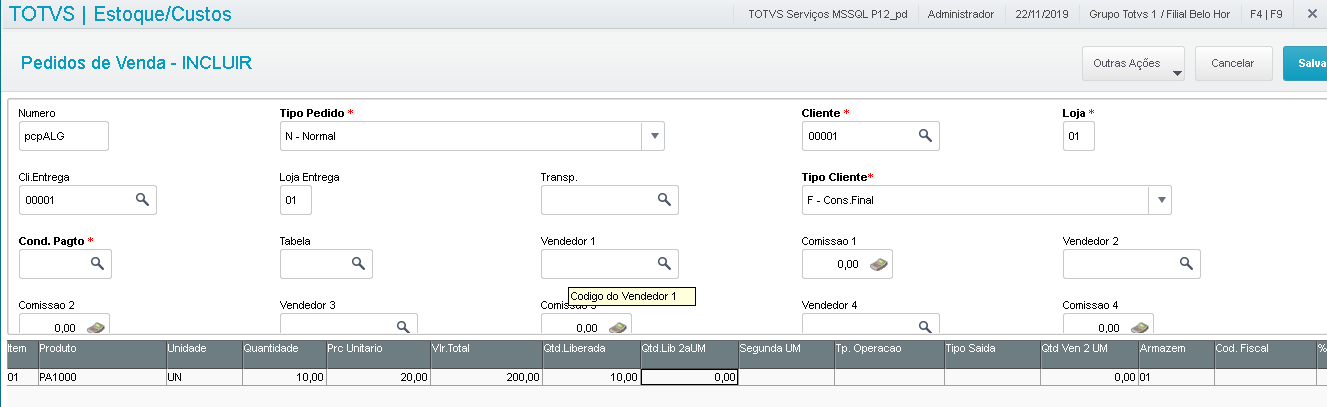Open Vendedor 3 lookup magnifier
1327x407 pixels.
tap(403, 327)
